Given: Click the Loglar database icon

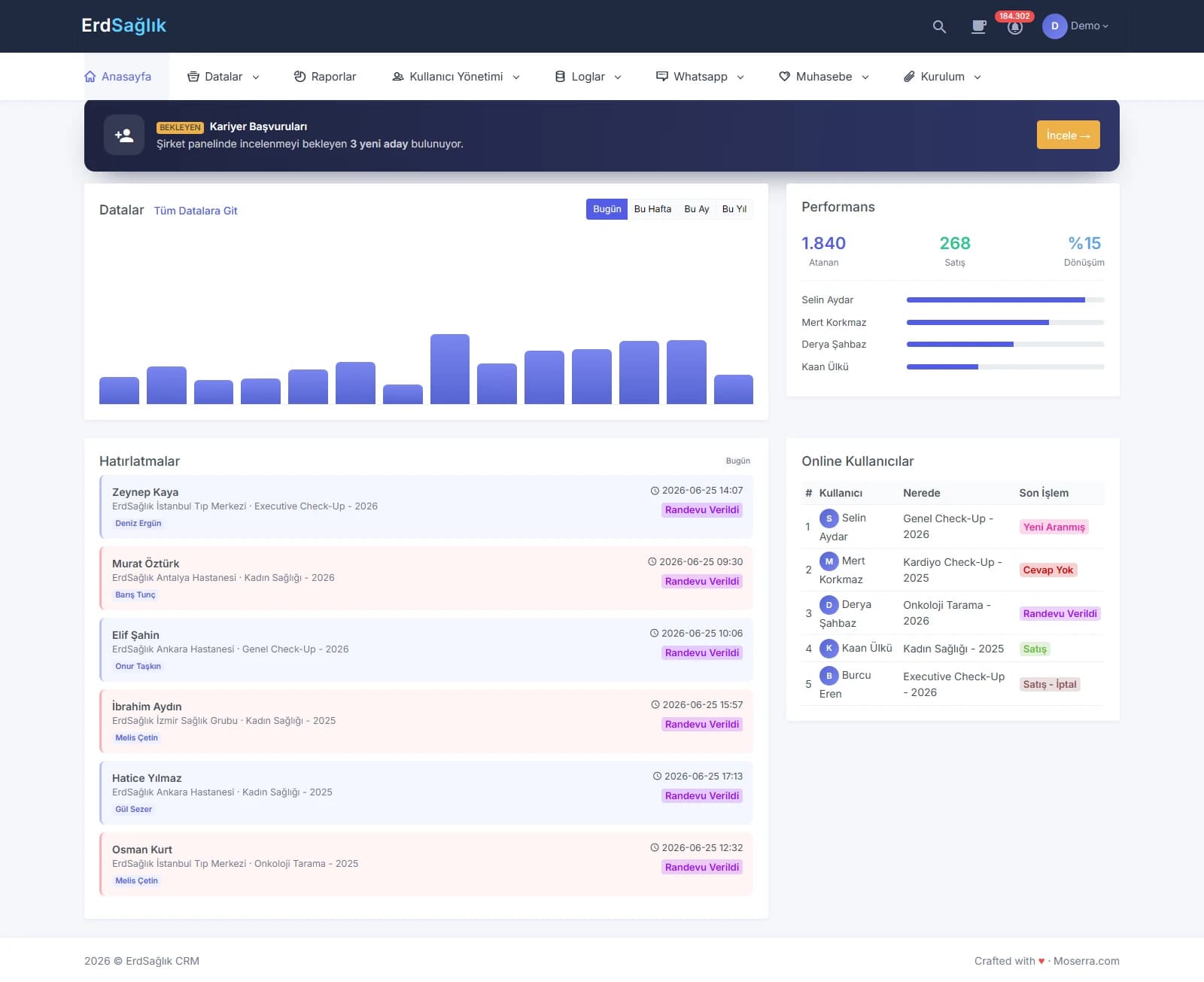Looking at the screenshot, I should tap(560, 77).
